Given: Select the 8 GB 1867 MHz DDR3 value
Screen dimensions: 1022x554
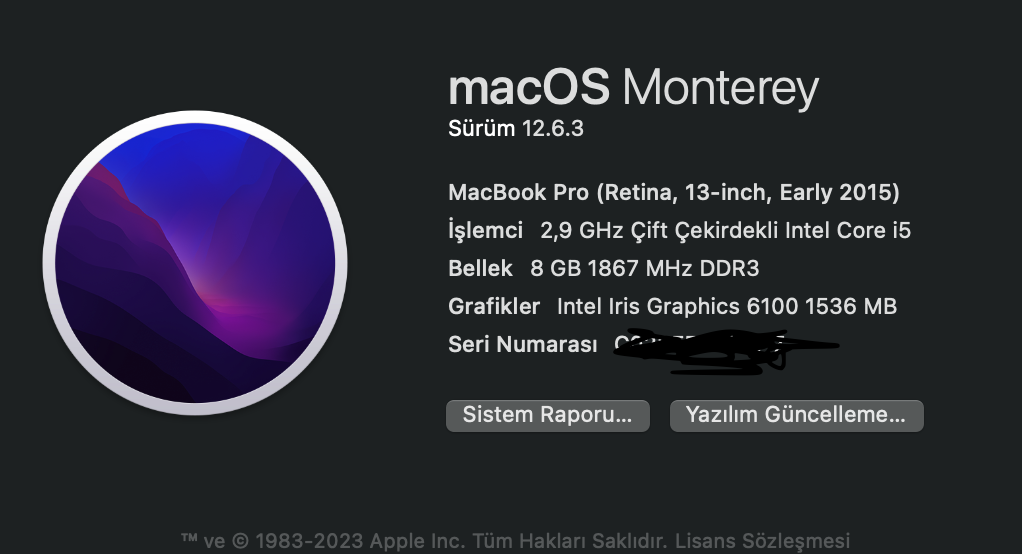Looking at the screenshot, I should pyautogui.click(x=638, y=268).
